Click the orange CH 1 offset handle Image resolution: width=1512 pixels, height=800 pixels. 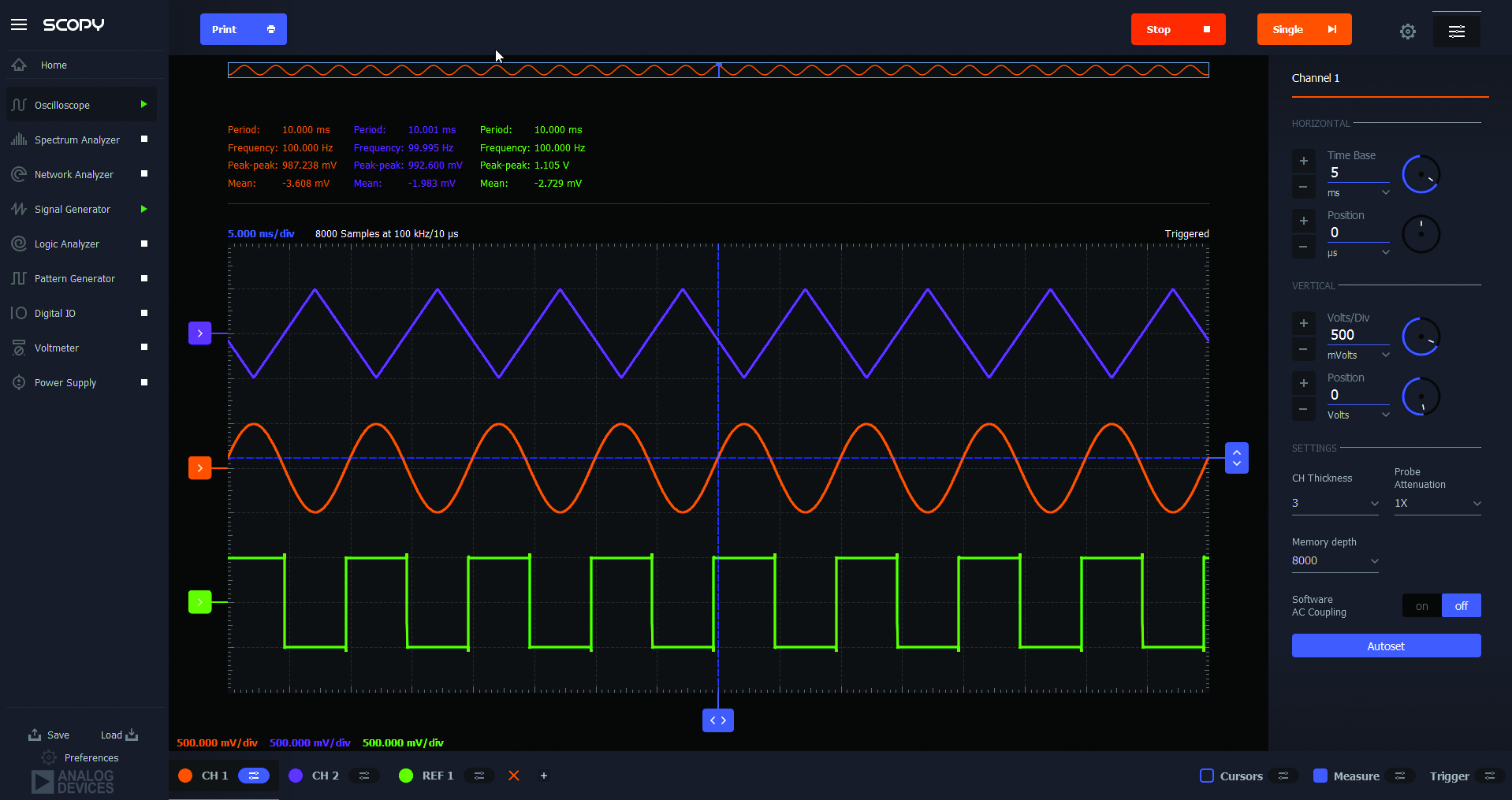pos(200,467)
